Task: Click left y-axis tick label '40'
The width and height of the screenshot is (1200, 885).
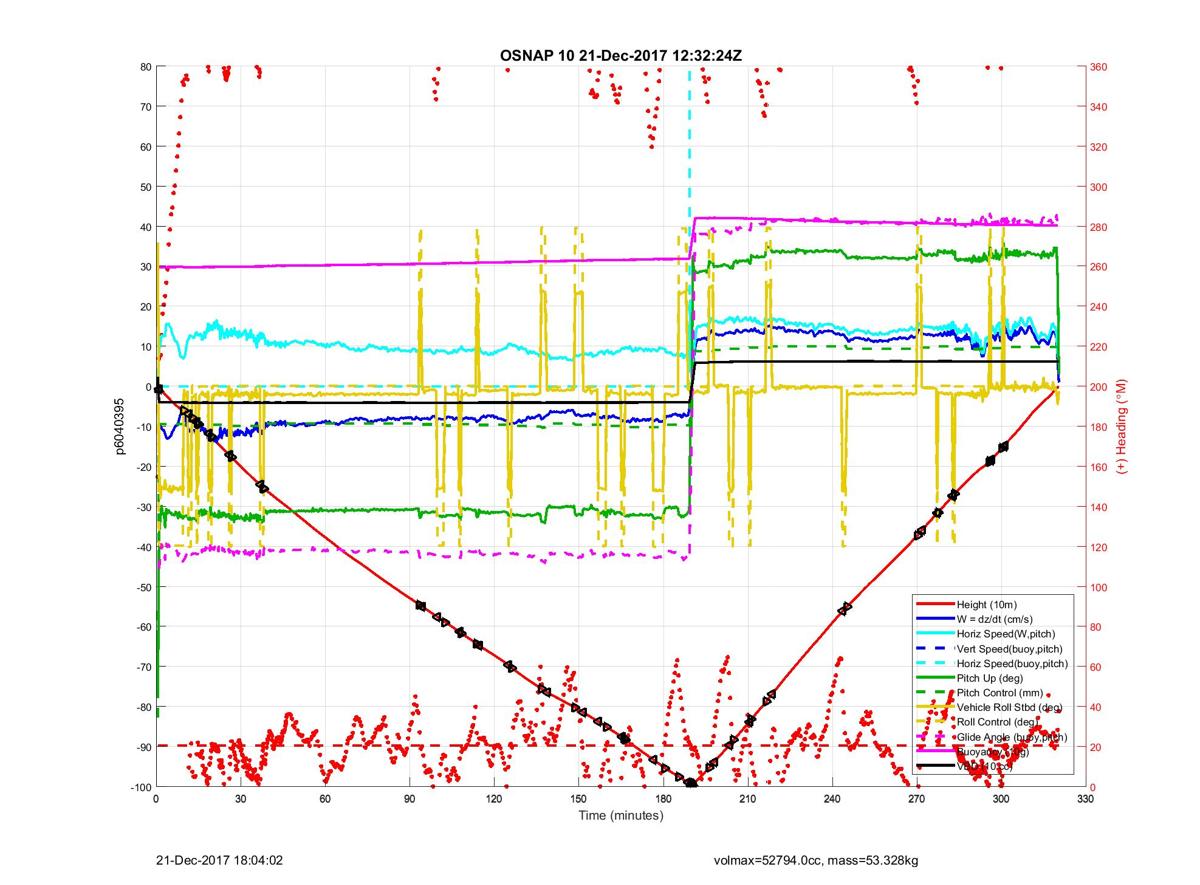Action: tap(144, 227)
